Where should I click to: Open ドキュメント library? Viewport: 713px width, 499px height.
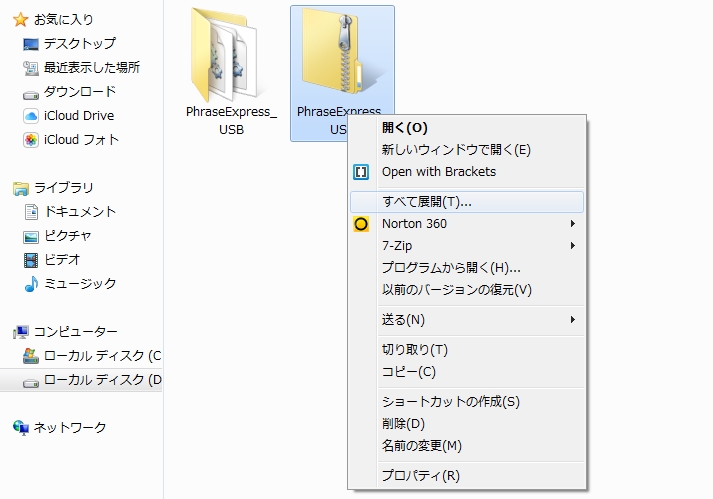tap(80, 212)
